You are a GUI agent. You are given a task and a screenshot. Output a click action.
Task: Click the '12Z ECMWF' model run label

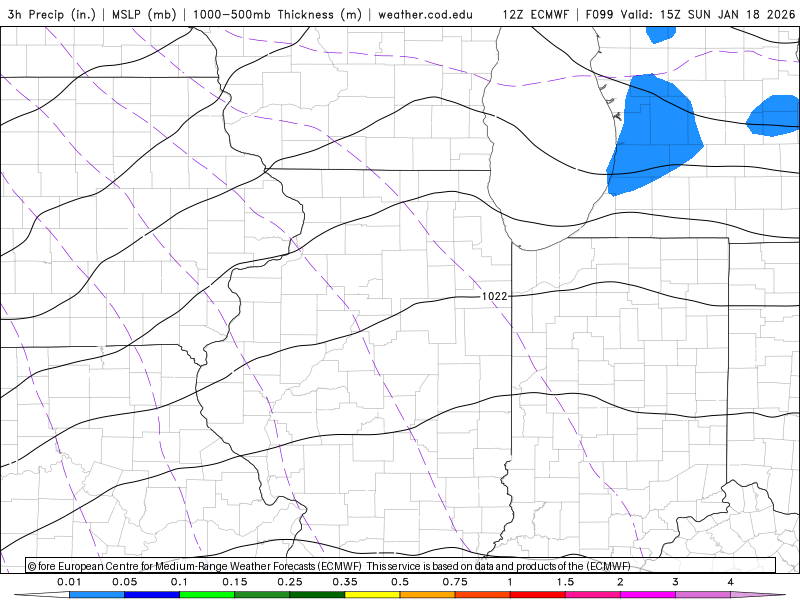pos(535,14)
